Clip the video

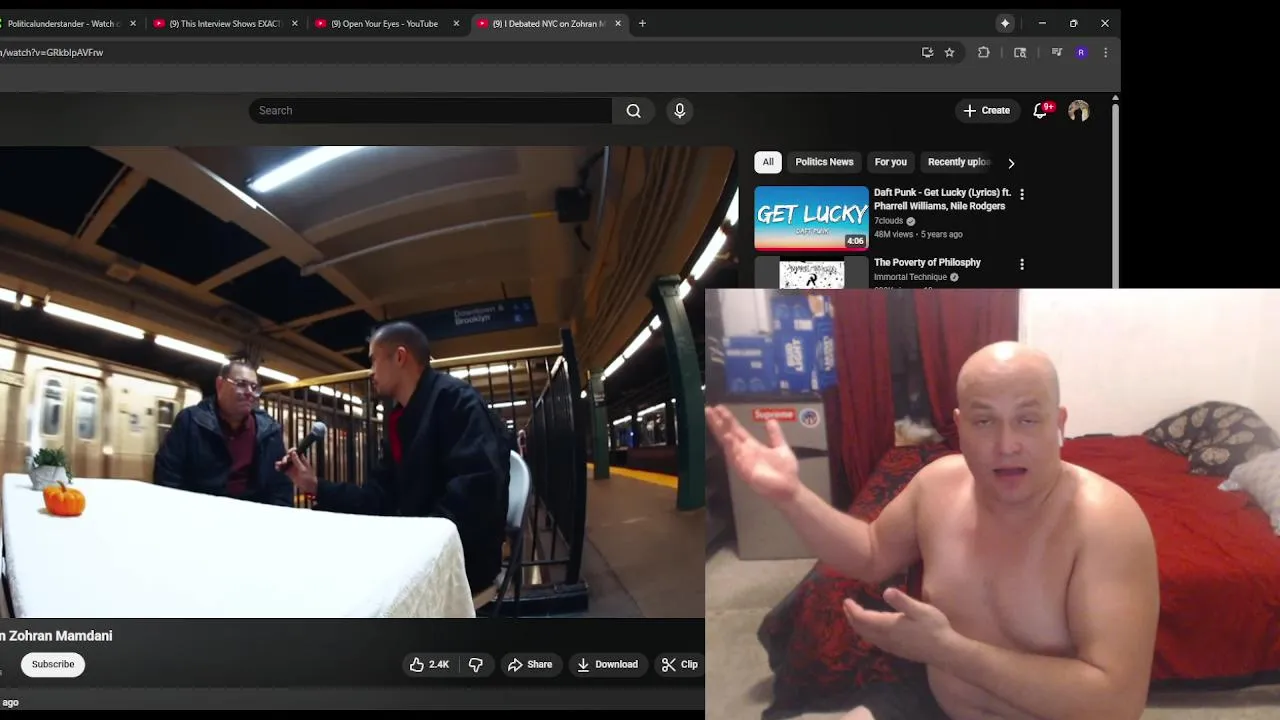(x=680, y=664)
